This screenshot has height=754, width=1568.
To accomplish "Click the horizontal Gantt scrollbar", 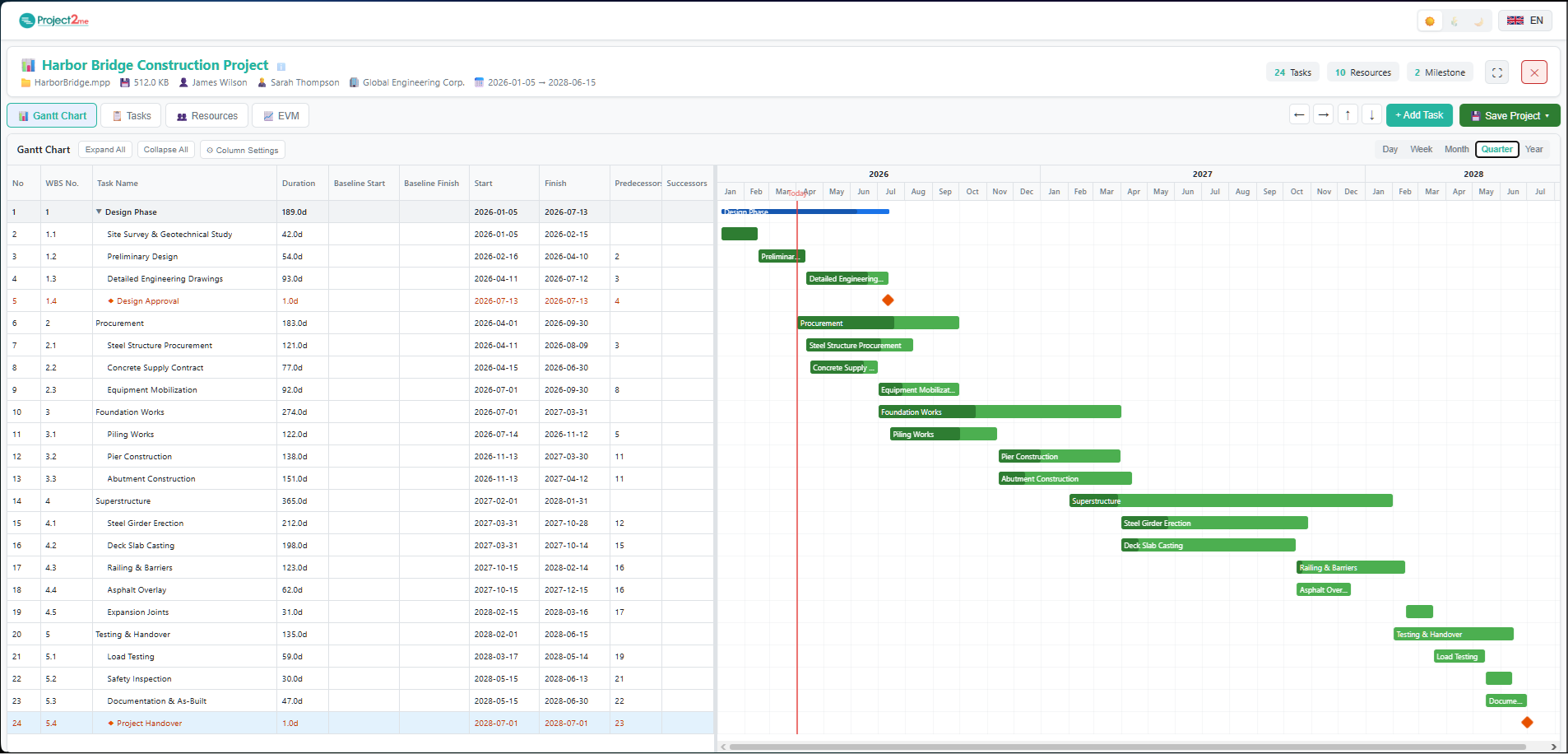I will point(1127,747).
